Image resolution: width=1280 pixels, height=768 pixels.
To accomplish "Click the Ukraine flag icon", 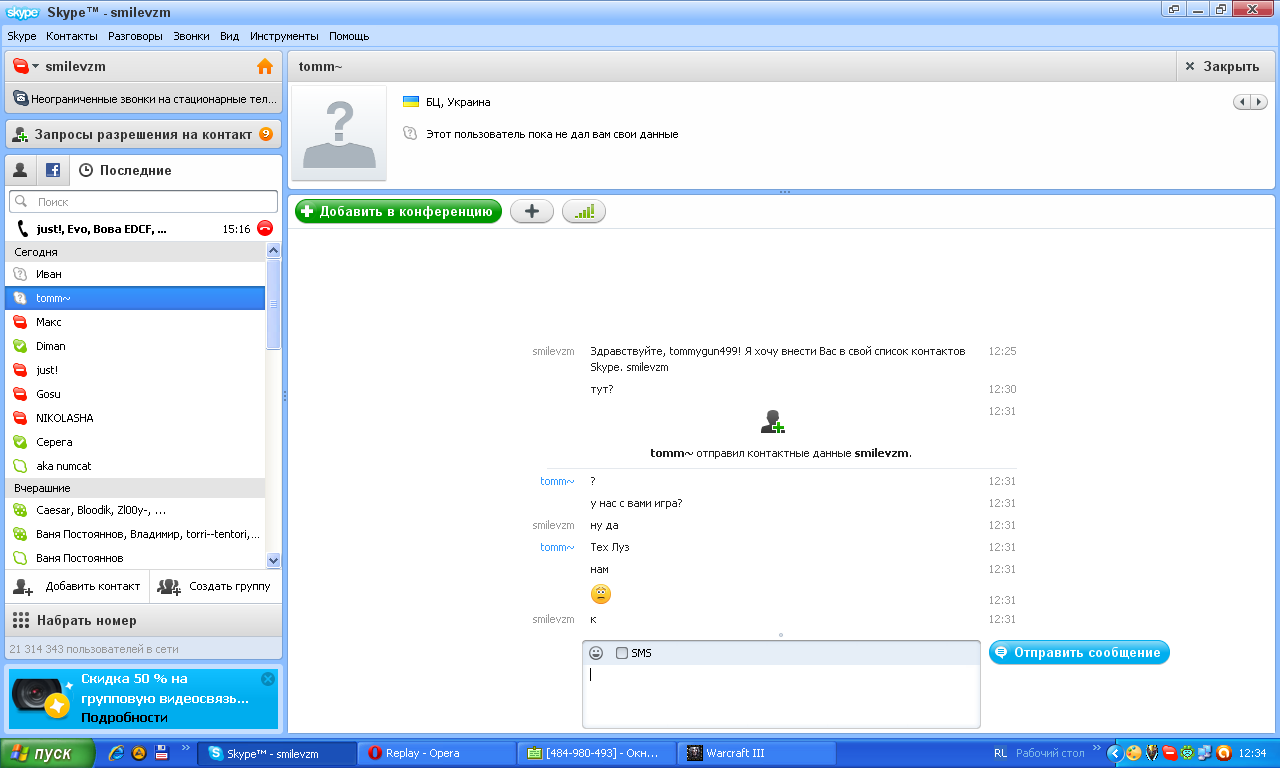I will pos(411,102).
